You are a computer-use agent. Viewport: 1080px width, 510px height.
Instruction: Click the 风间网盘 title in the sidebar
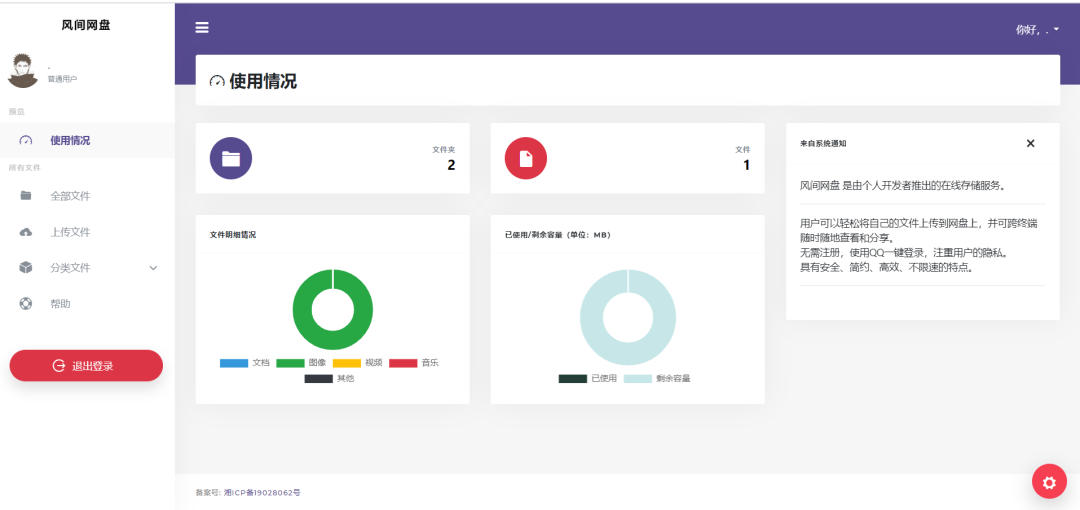coord(86,26)
